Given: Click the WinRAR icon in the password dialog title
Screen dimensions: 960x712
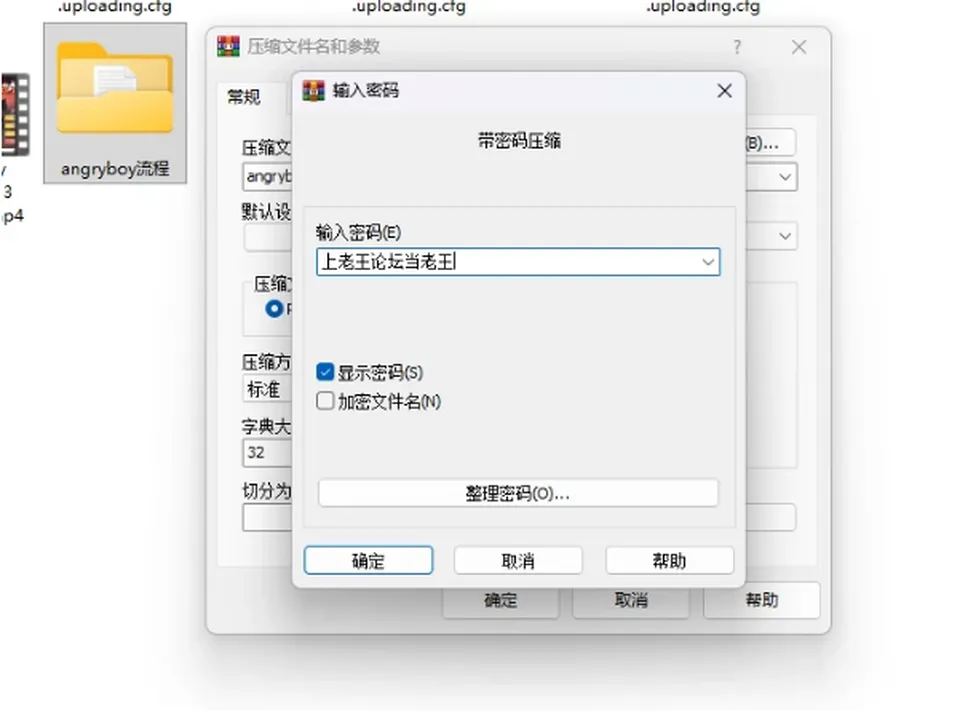Looking at the screenshot, I should click(x=313, y=91).
